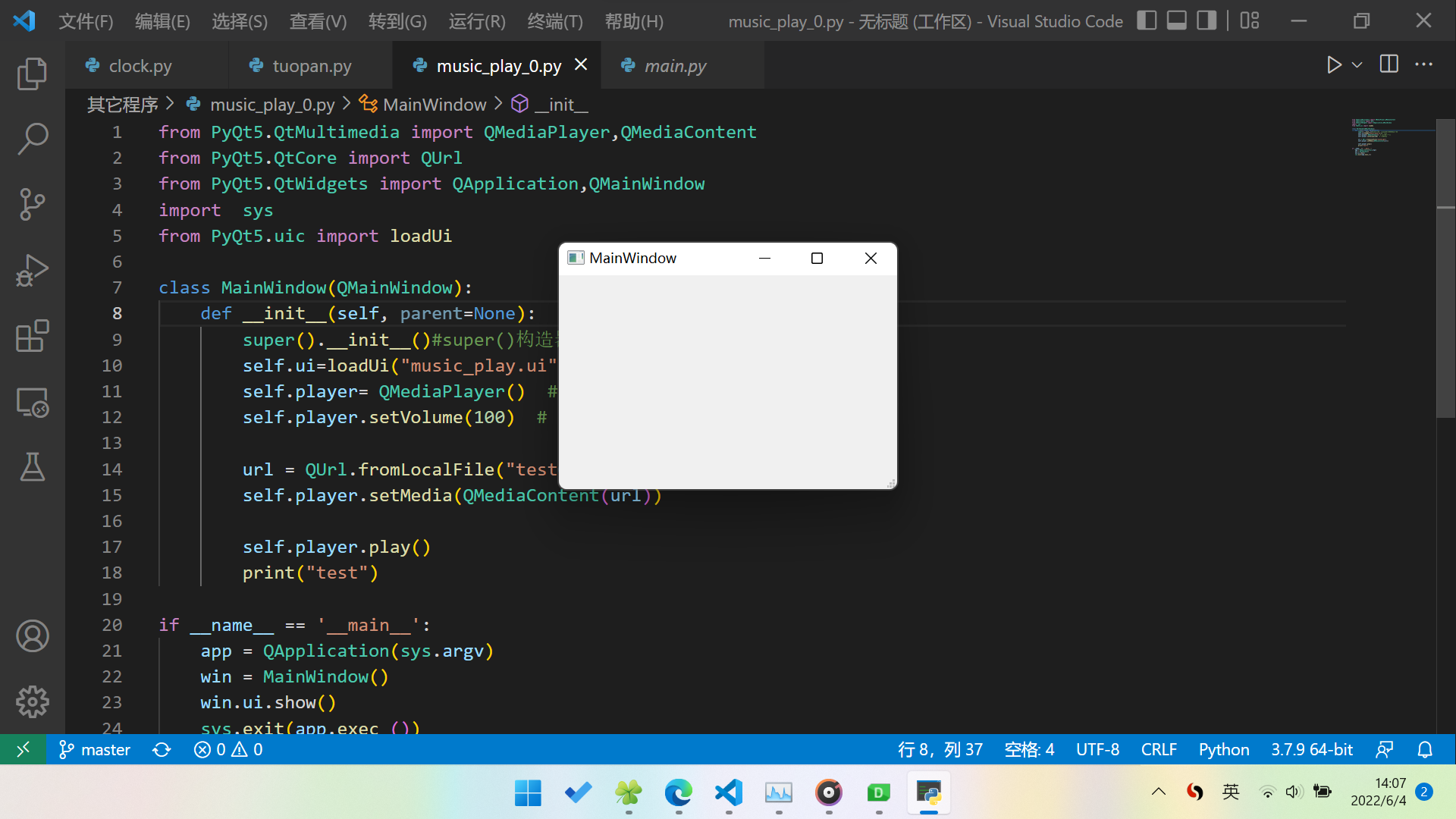
Task: Toggle the primary side bar layout button
Action: [x=1147, y=20]
